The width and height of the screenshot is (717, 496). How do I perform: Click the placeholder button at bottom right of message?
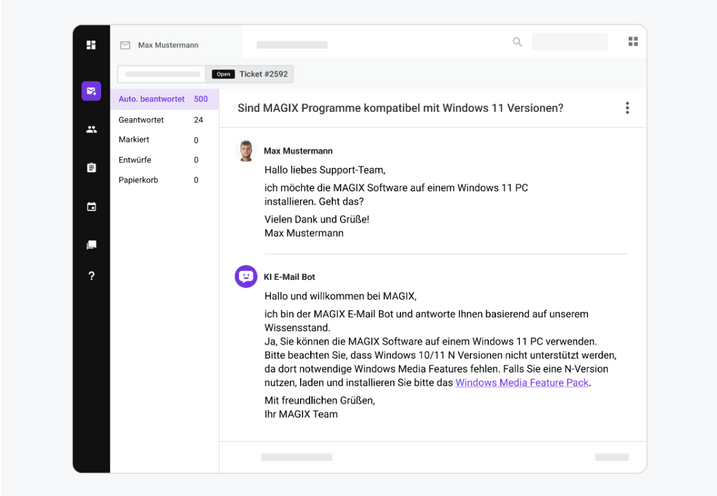(612, 457)
